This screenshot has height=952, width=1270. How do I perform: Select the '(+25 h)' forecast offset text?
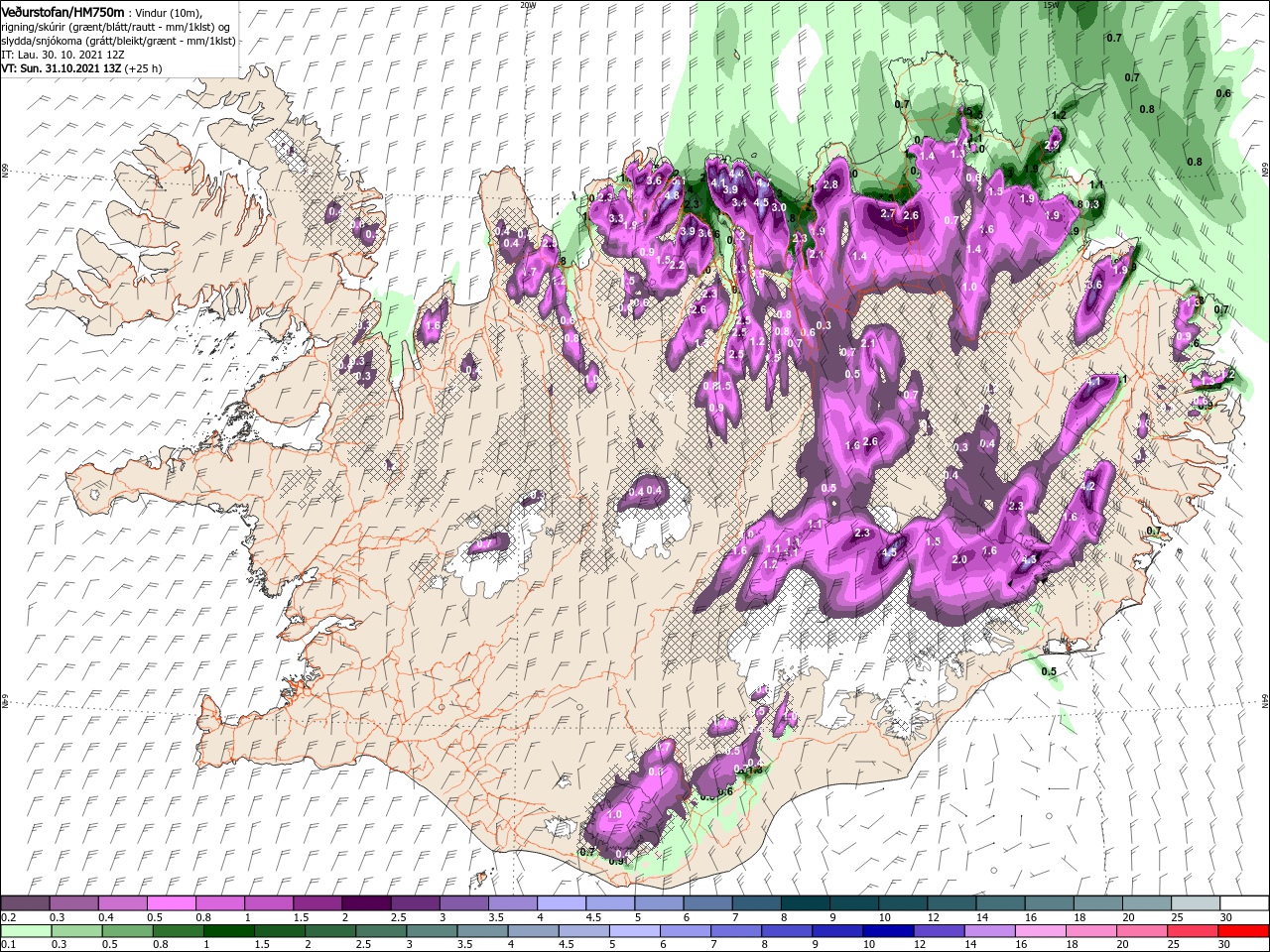[x=144, y=68]
